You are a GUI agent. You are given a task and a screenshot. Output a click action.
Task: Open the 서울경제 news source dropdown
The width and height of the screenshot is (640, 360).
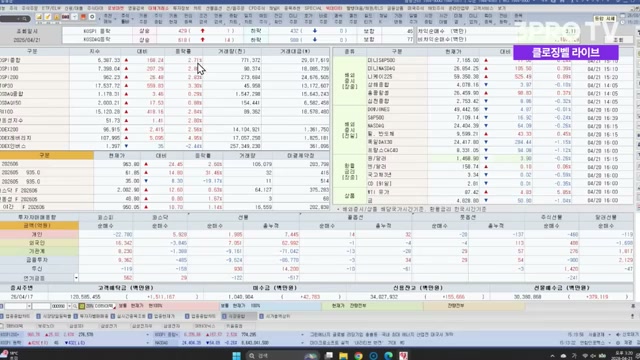click(x=610, y=335)
